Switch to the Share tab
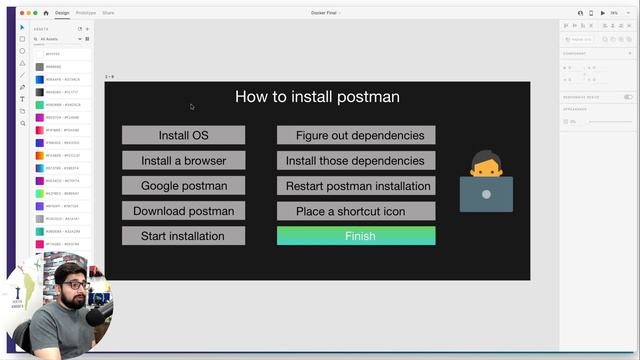640x360 pixels. click(x=108, y=13)
